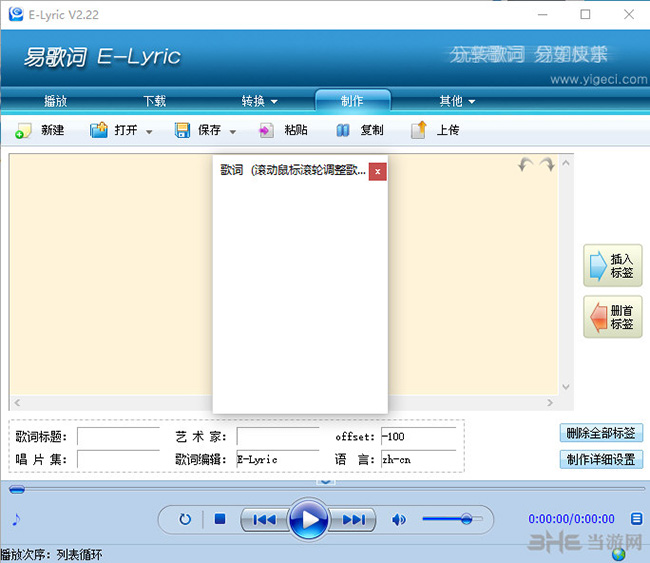Open the 其他 menu tab
Viewport: 650px width, 563px height.
tap(457, 101)
